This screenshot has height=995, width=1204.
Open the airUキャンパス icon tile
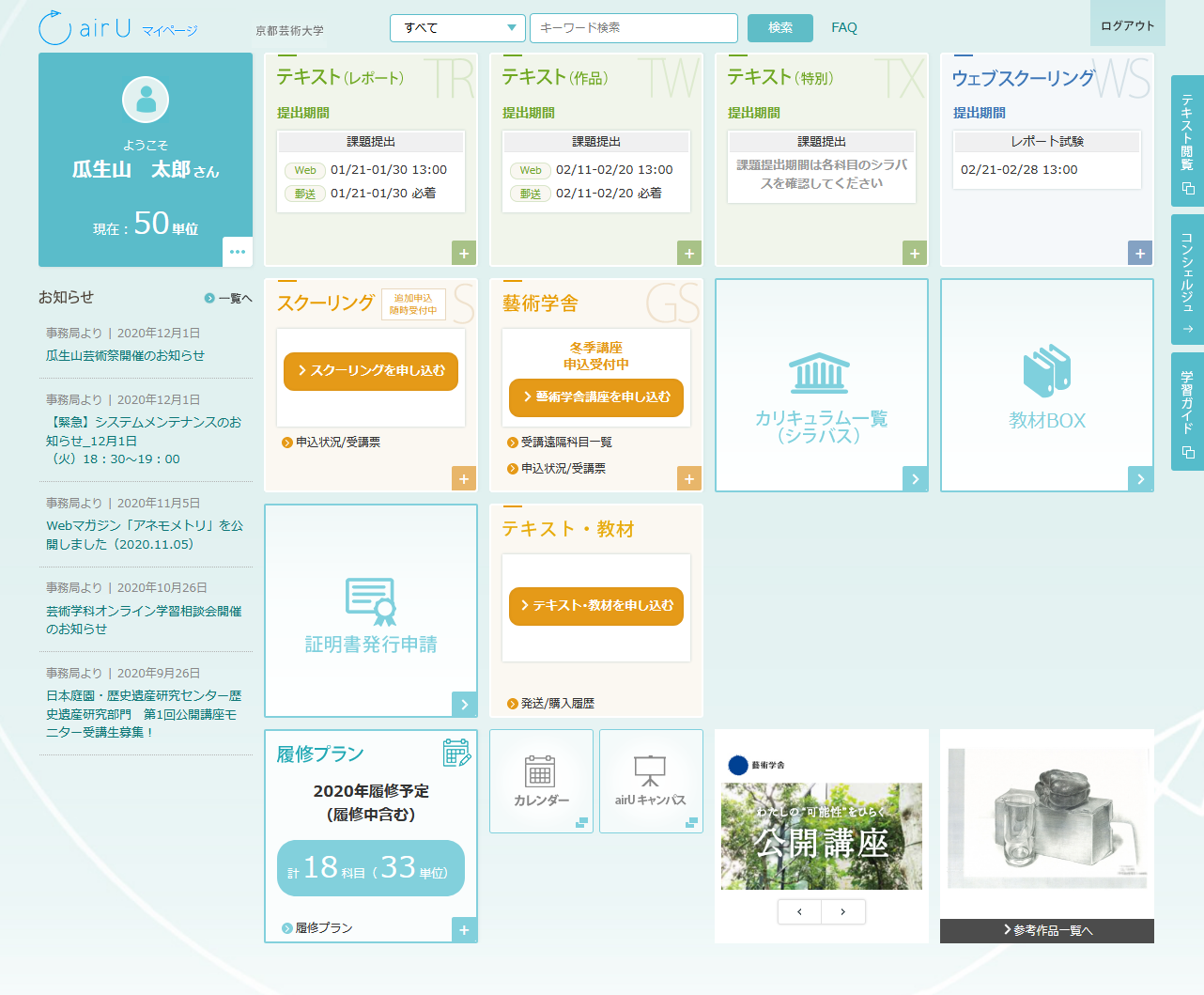tap(651, 781)
